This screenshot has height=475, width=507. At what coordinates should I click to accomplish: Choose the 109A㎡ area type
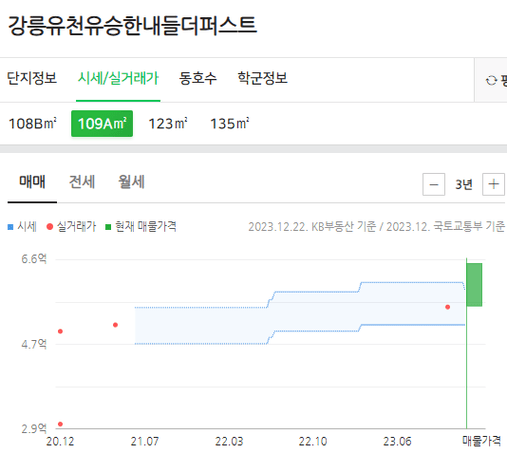point(102,124)
